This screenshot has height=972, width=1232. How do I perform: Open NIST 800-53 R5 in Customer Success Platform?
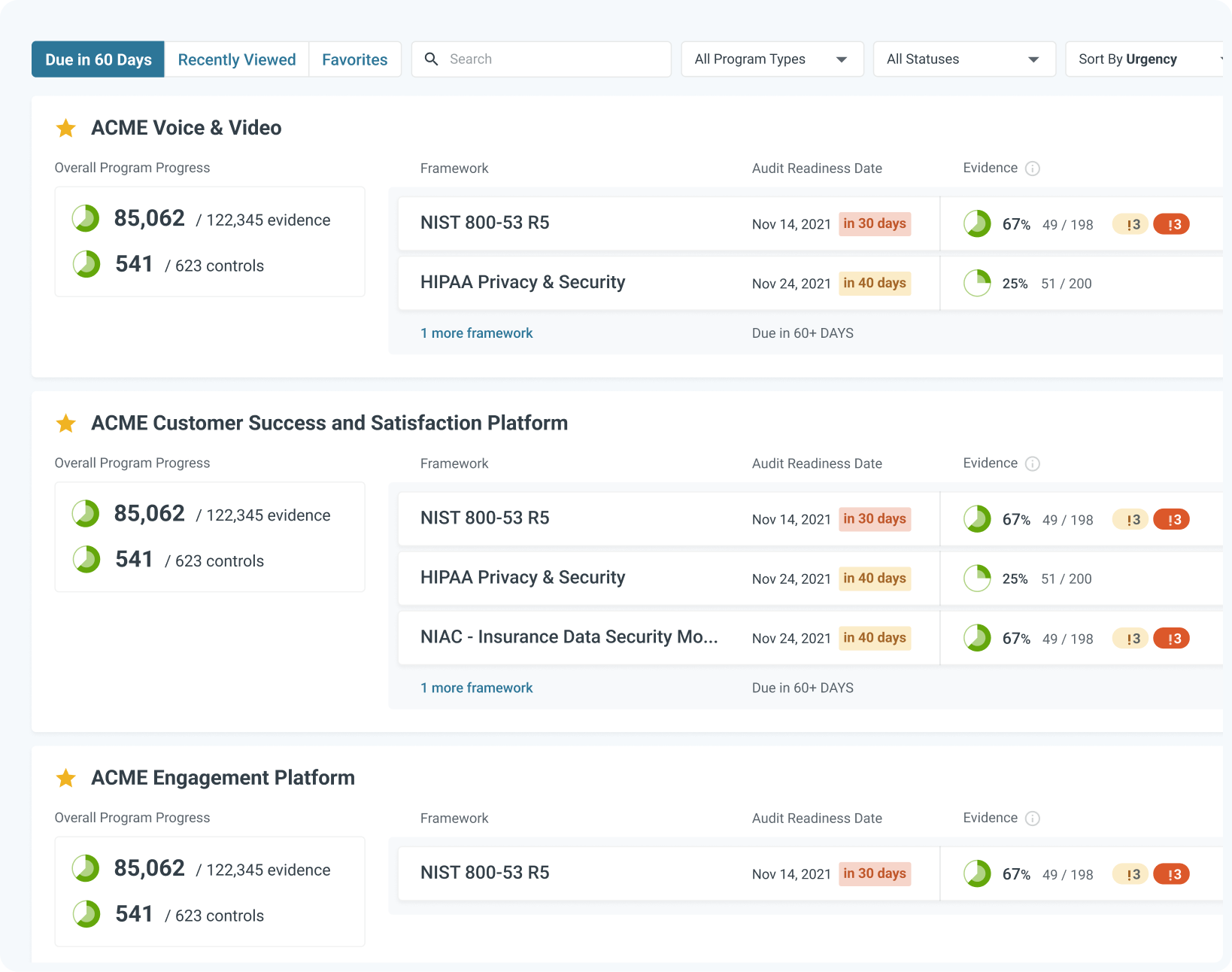coord(485,518)
